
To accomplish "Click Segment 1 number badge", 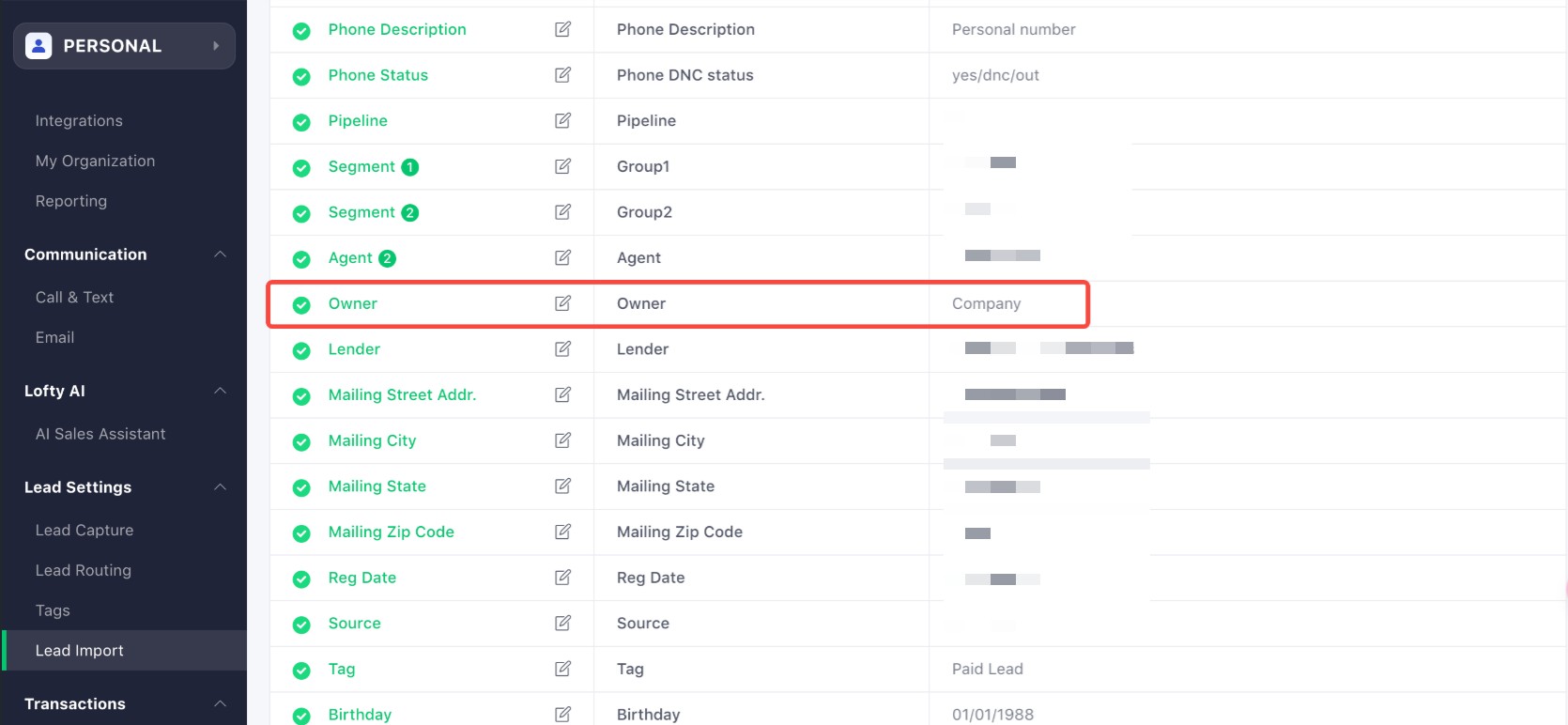I will (x=410, y=167).
